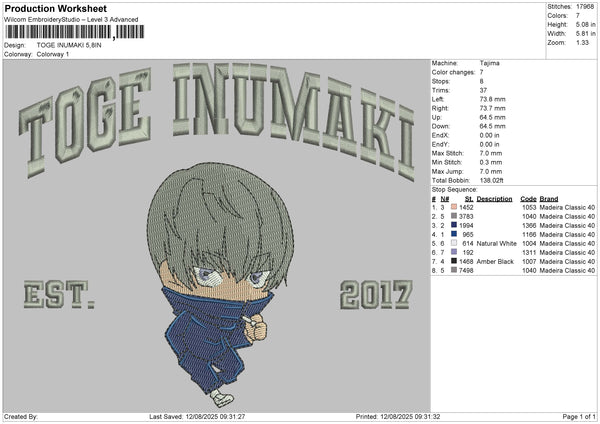
Task: Click the 'St.' column header
Action: pos(469,199)
